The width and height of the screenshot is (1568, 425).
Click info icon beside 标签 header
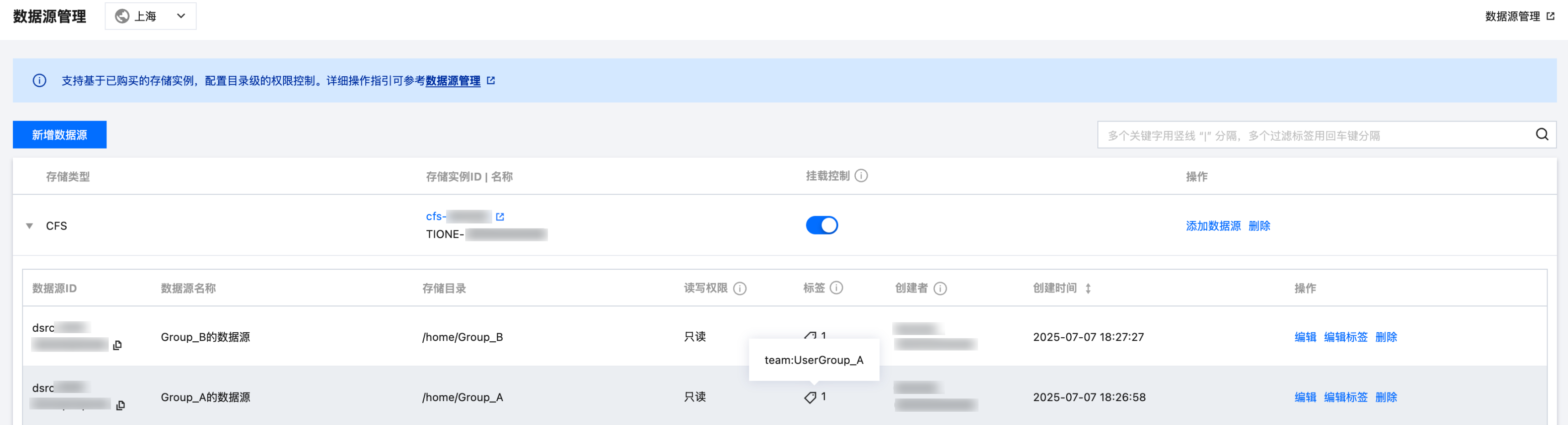pyautogui.click(x=837, y=288)
